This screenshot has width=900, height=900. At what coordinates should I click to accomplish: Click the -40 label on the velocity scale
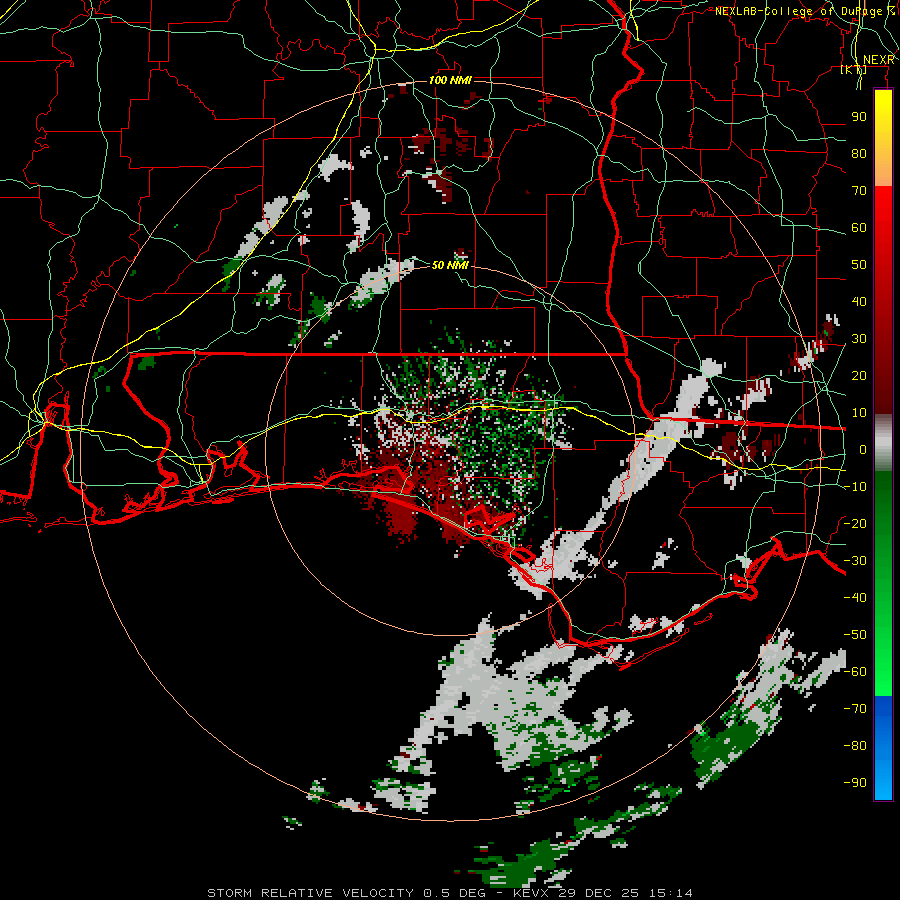pos(855,598)
